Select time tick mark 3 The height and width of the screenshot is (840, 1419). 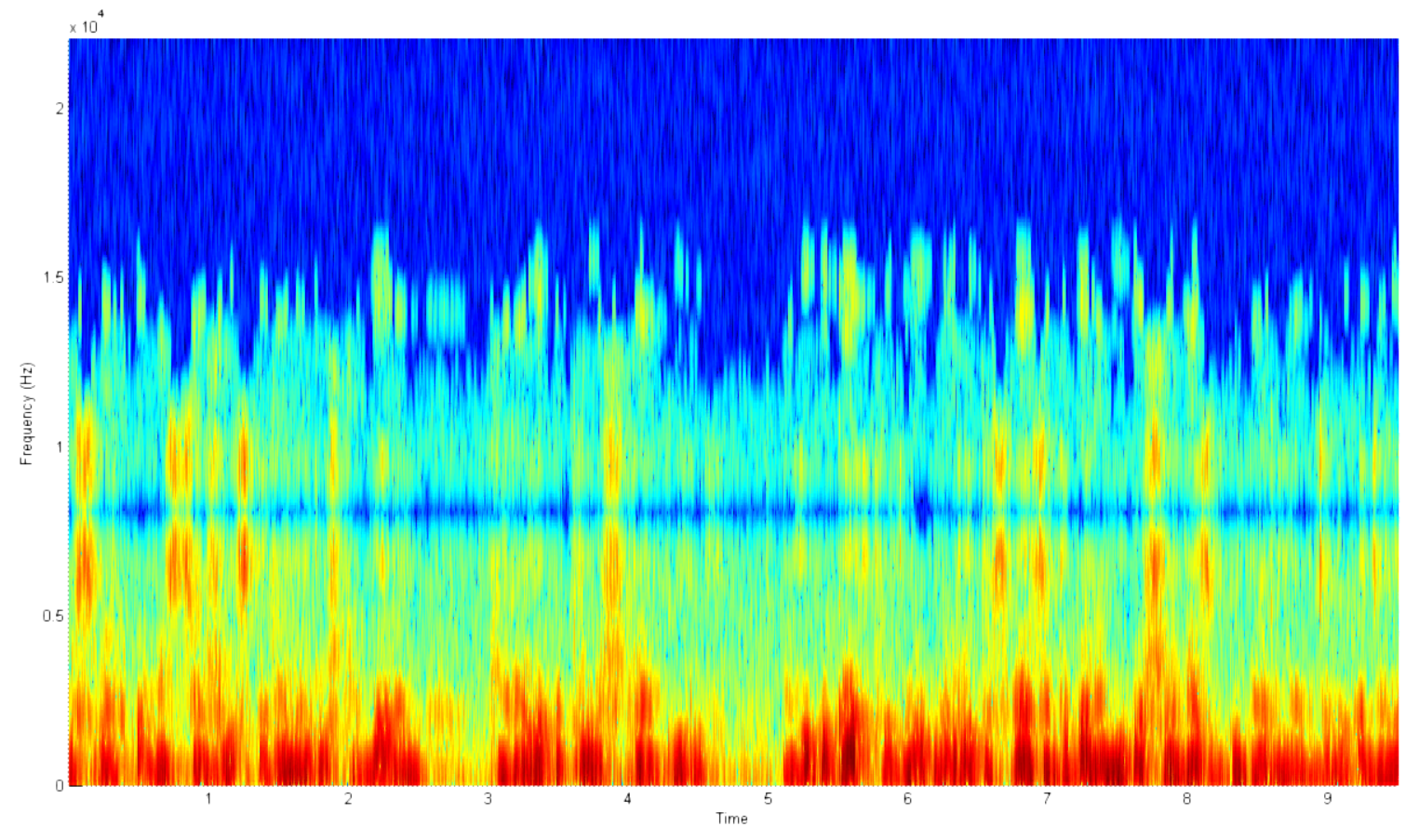click(x=488, y=799)
